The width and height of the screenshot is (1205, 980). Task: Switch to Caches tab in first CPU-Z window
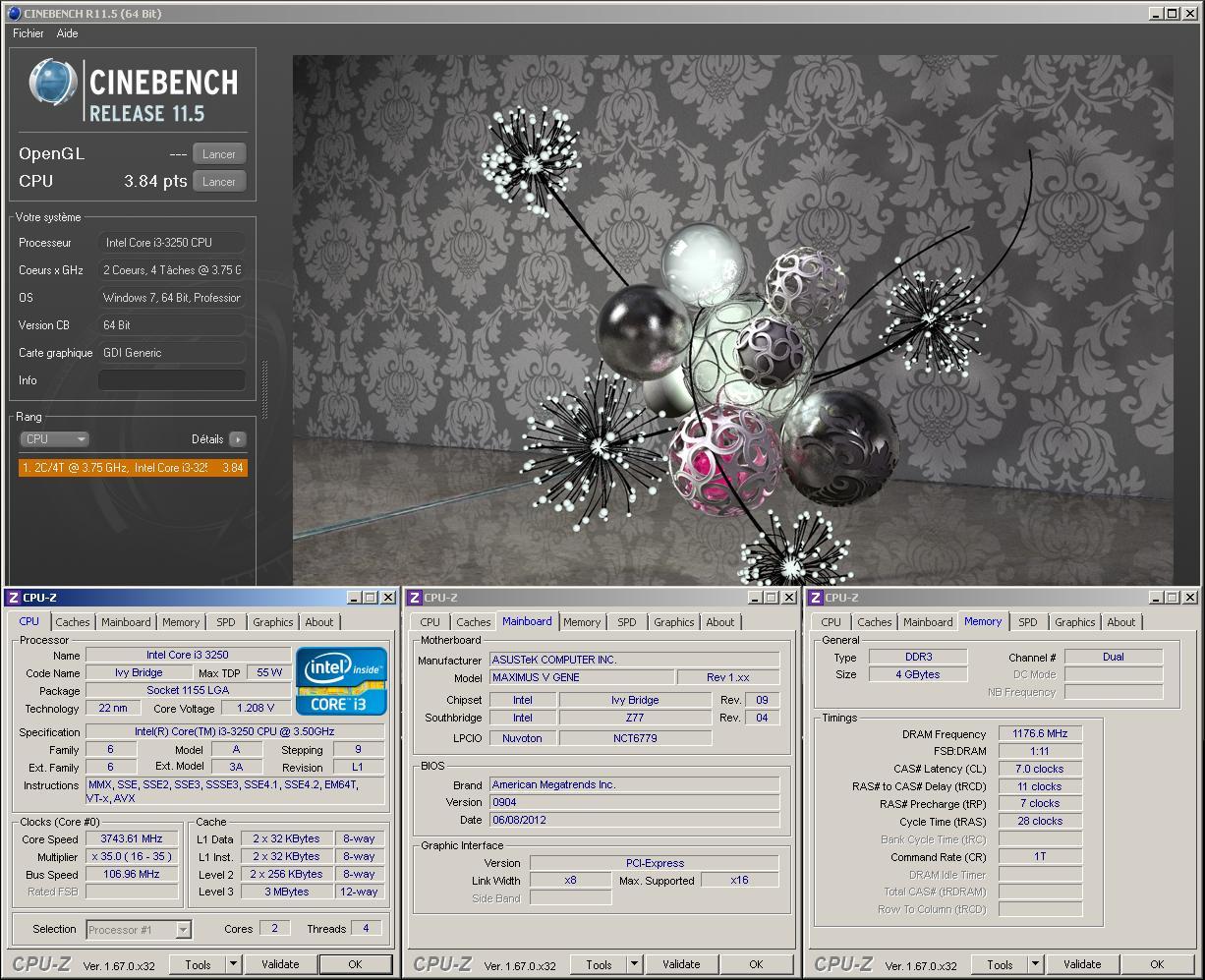click(x=73, y=622)
